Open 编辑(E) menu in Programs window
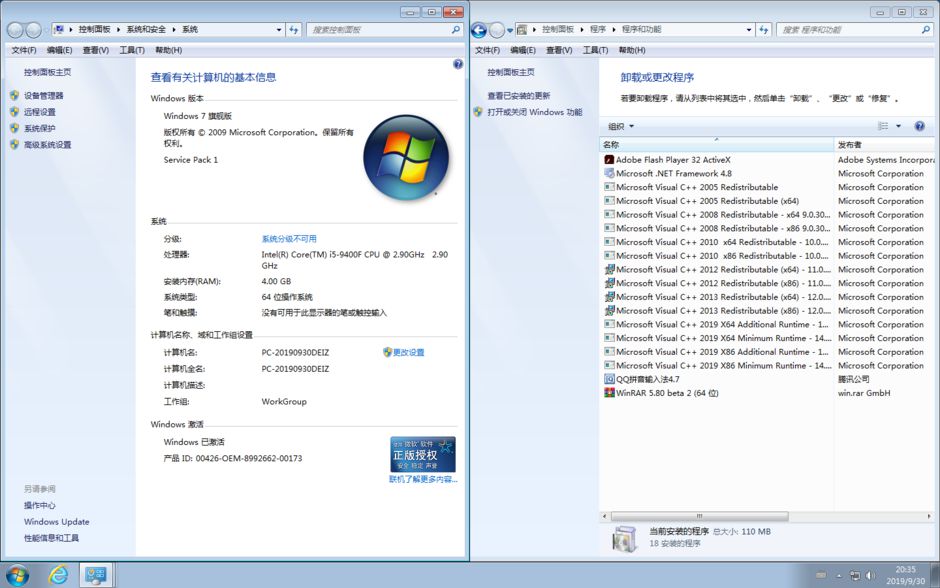This screenshot has width=940, height=588. 523,50
